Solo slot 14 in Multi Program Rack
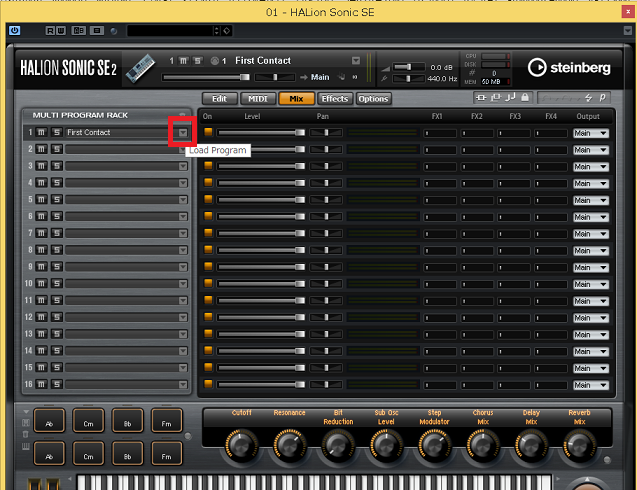Image resolution: width=637 pixels, height=490 pixels. pyautogui.click(x=57, y=351)
